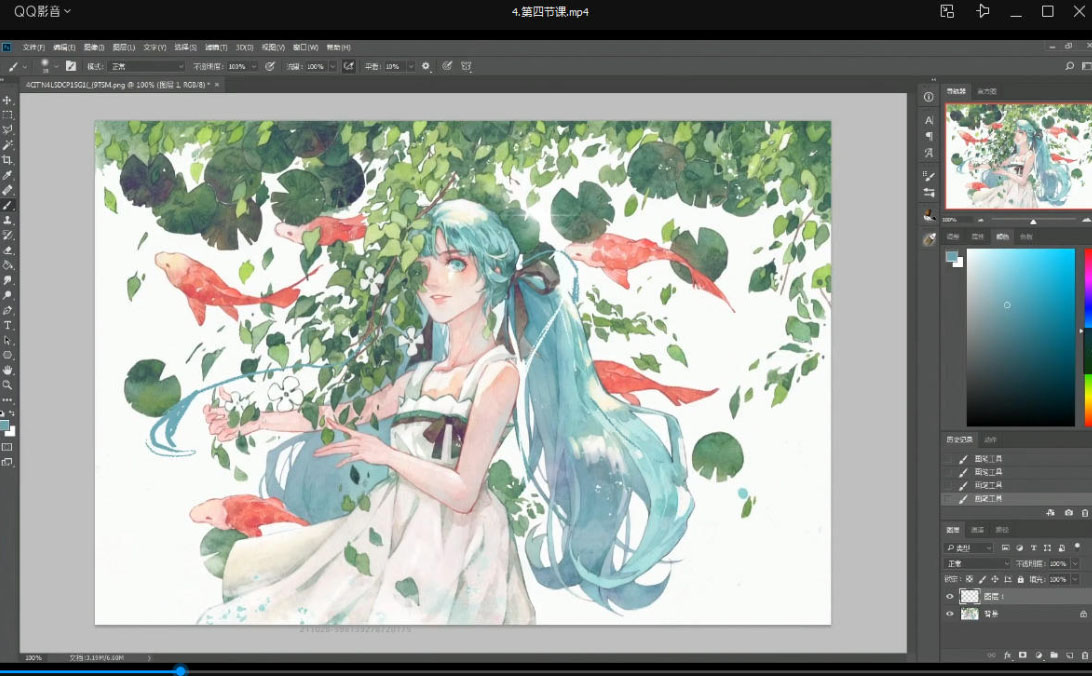Create a new layer
The image size is (1092, 676).
[x=1070, y=656]
